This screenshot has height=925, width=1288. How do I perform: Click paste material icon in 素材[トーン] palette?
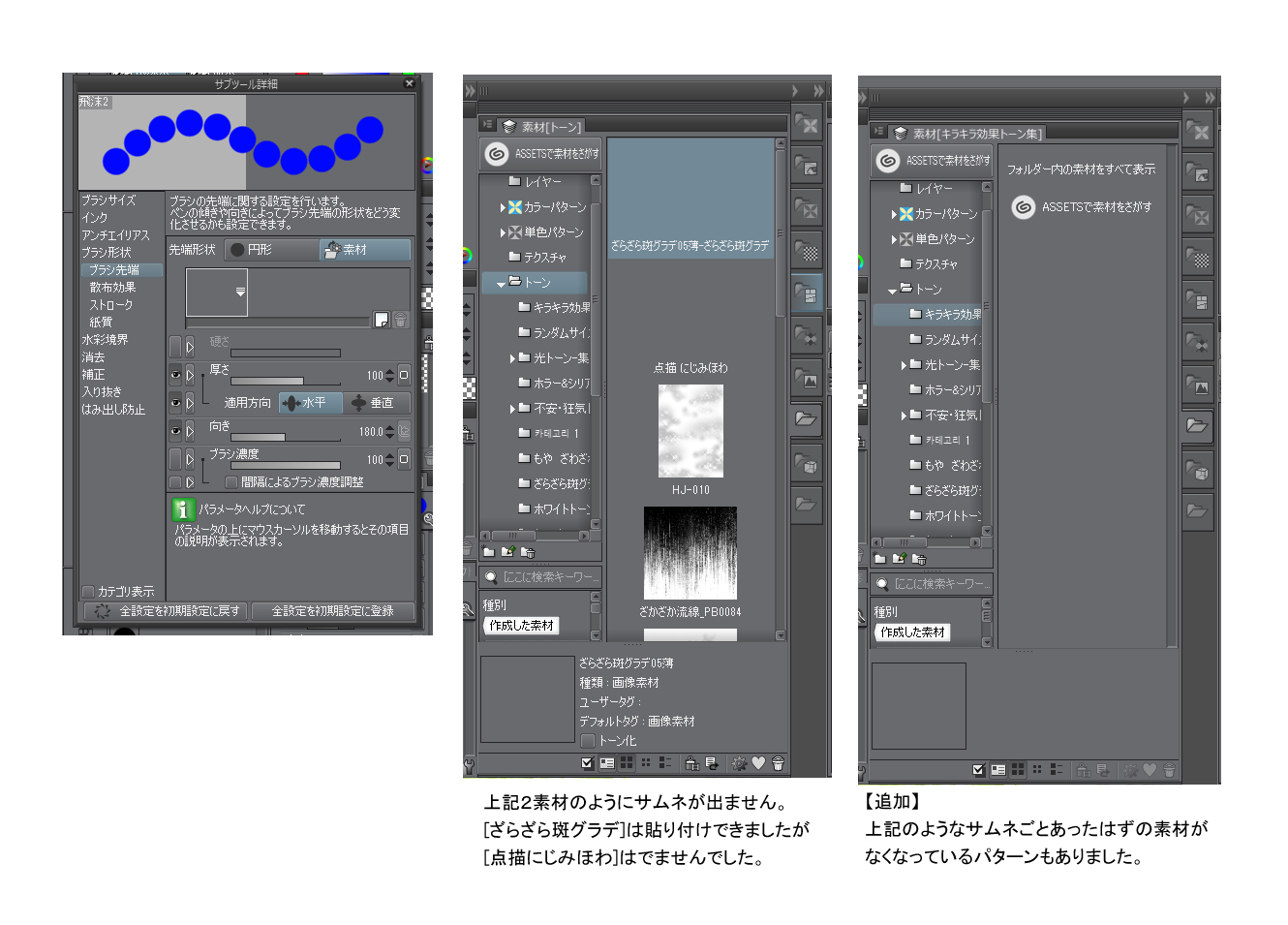point(691,763)
